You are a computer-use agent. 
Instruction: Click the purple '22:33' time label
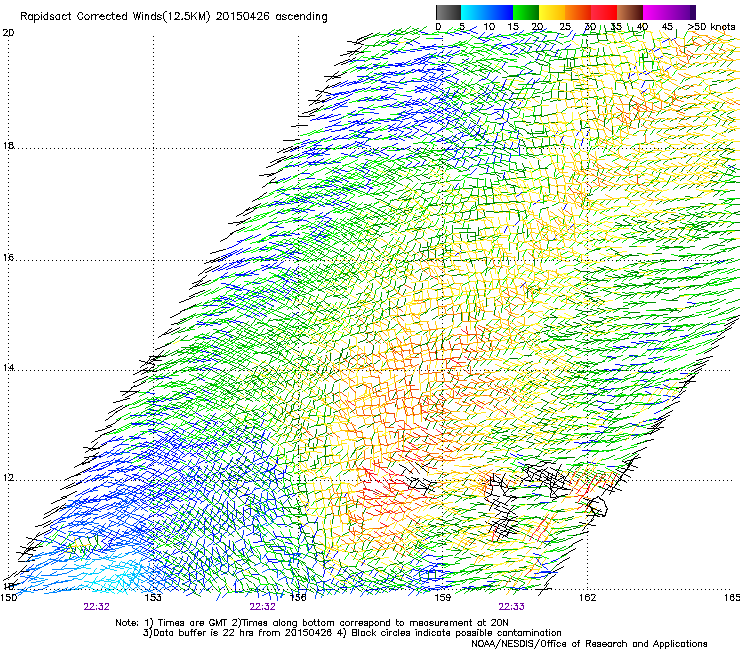point(512,607)
